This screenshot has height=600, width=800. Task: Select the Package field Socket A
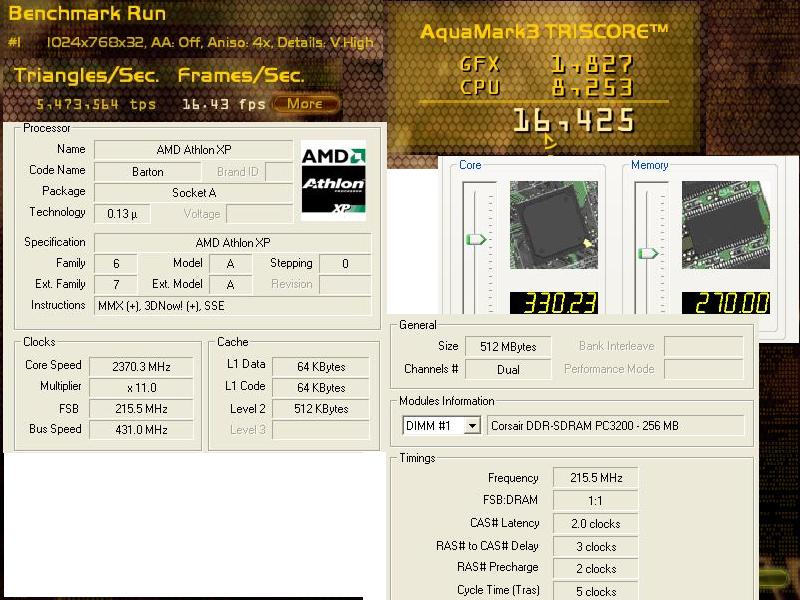[x=193, y=193]
